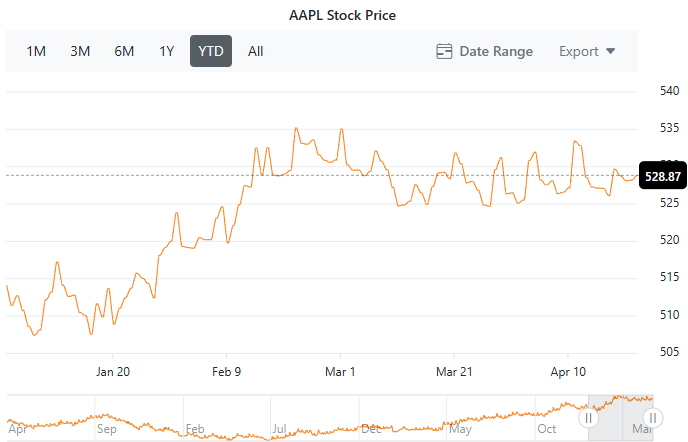
Task: Click the Jul label in the navigator
Action: 279,429
